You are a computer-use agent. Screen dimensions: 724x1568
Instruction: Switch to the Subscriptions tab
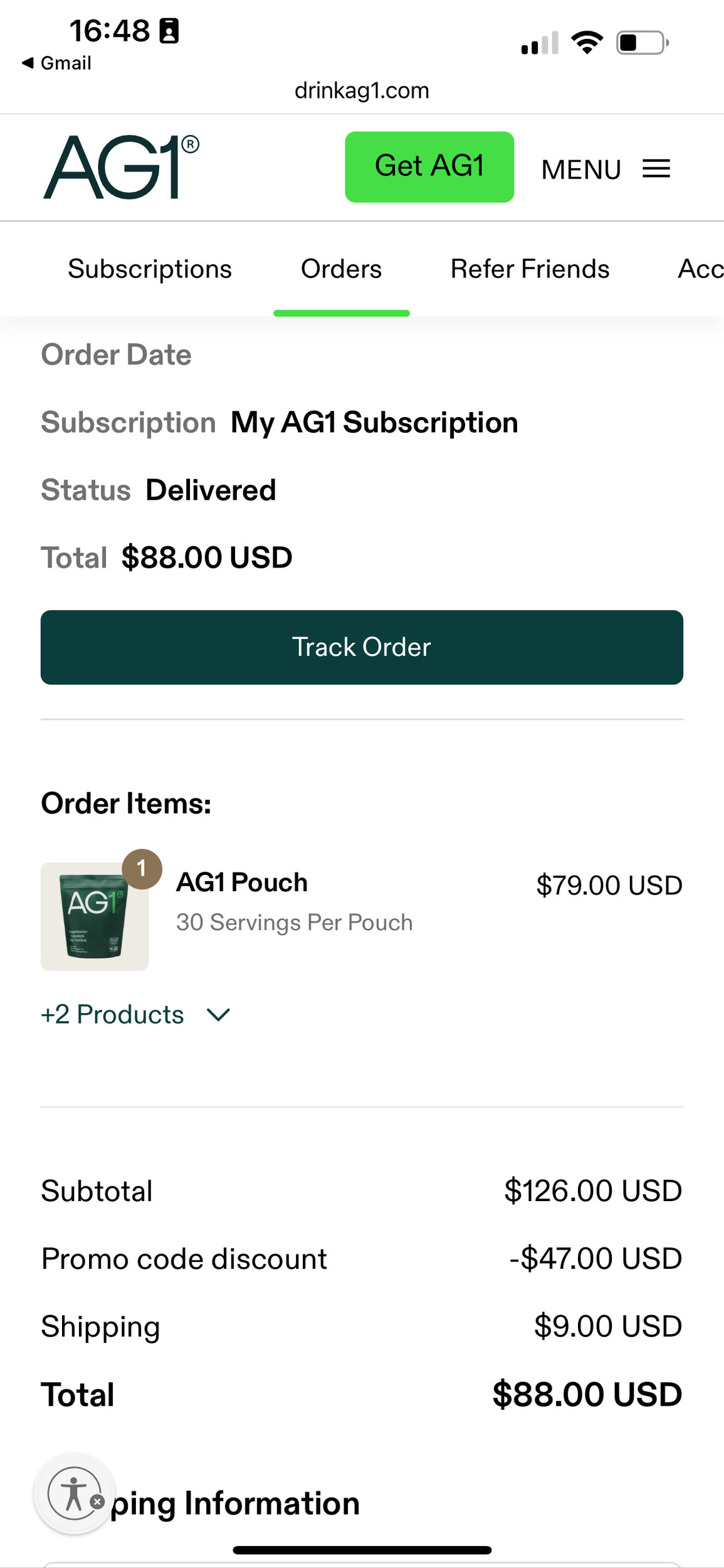(150, 269)
